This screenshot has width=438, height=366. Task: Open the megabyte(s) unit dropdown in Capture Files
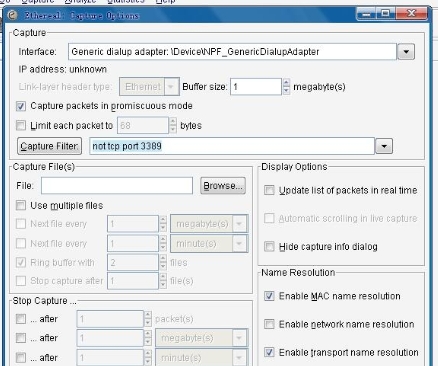[x=209, y=224]
